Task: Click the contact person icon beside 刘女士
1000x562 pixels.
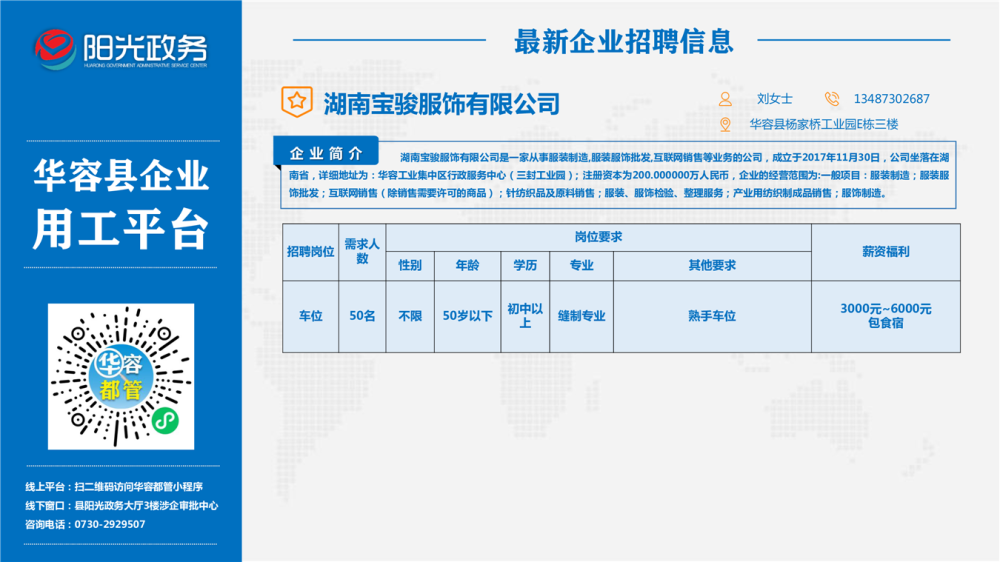Action: coord(725,99)
